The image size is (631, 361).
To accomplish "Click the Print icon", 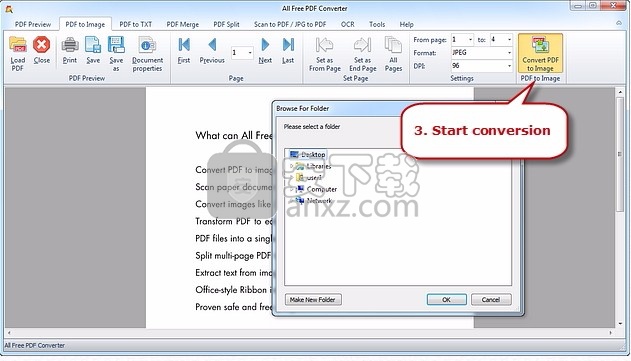I will click(70, 50).
